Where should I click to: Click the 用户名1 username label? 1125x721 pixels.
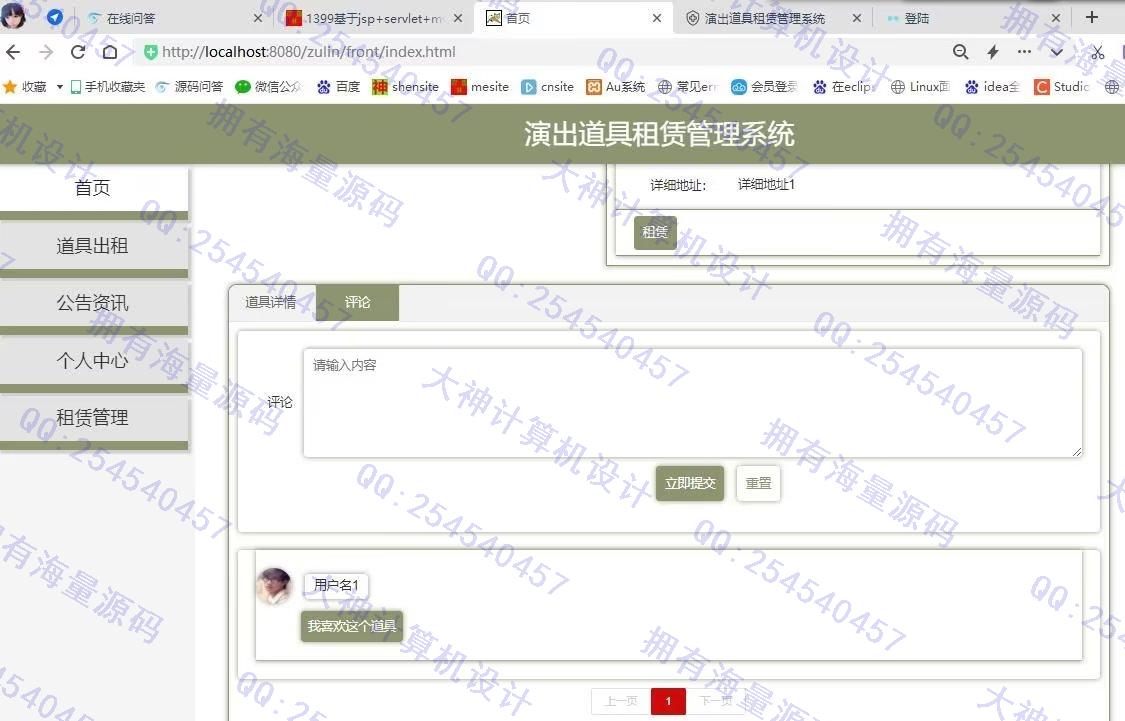pyautogui.click(x=336, y=585)
